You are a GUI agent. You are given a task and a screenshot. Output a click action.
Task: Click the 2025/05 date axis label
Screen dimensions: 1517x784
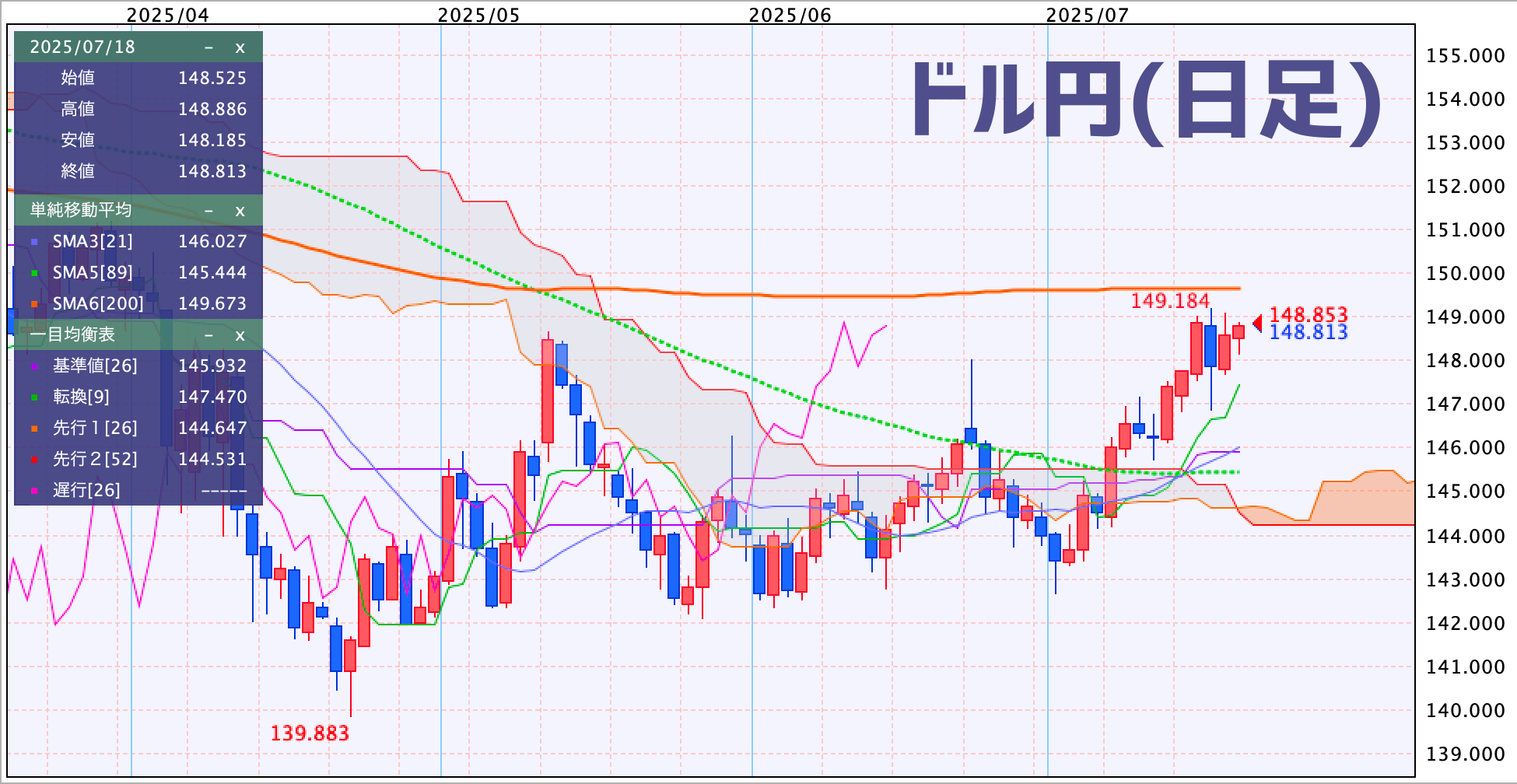point(479,14)
